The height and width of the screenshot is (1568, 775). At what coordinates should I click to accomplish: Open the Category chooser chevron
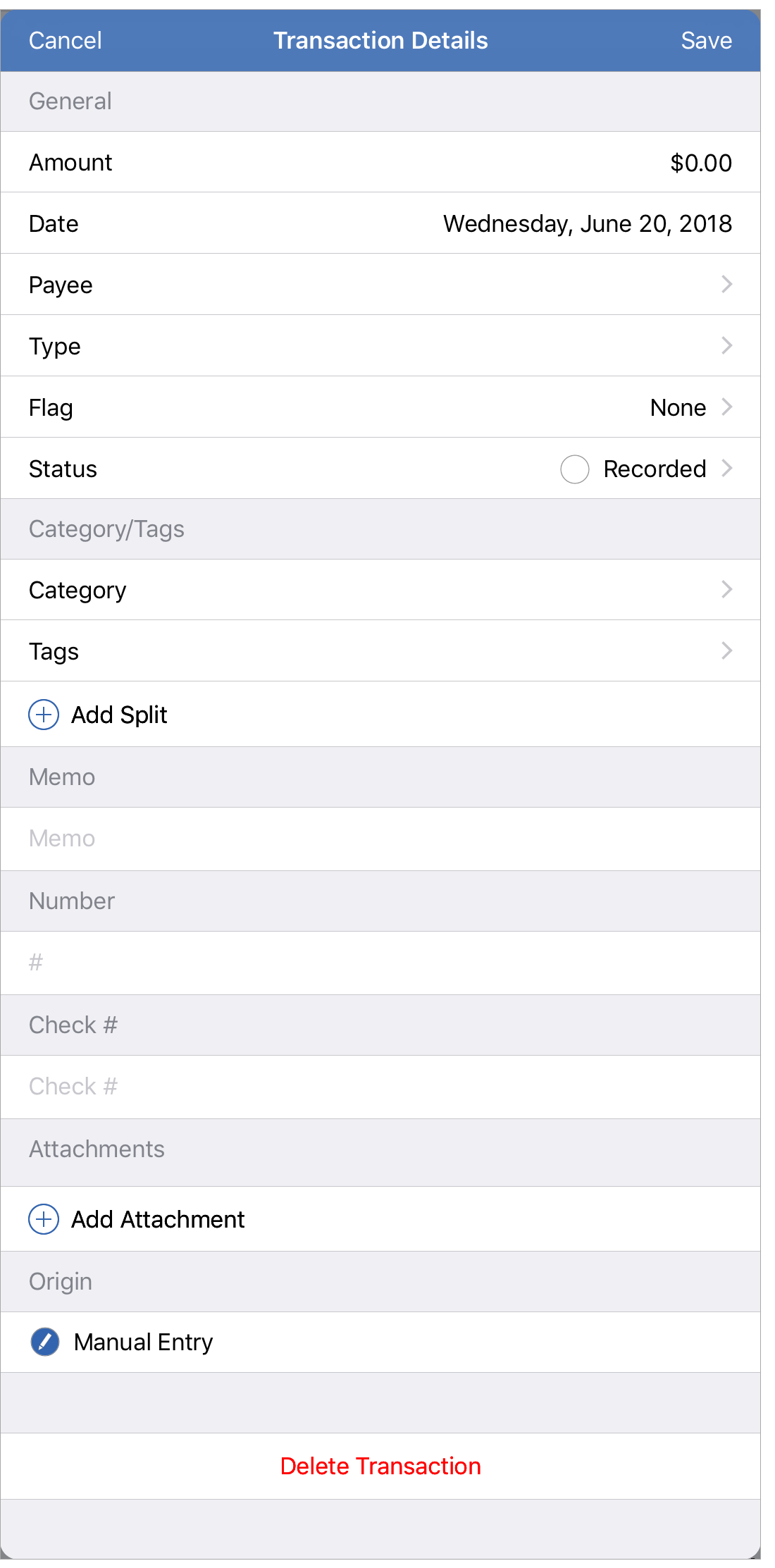[x=727, y=590]
